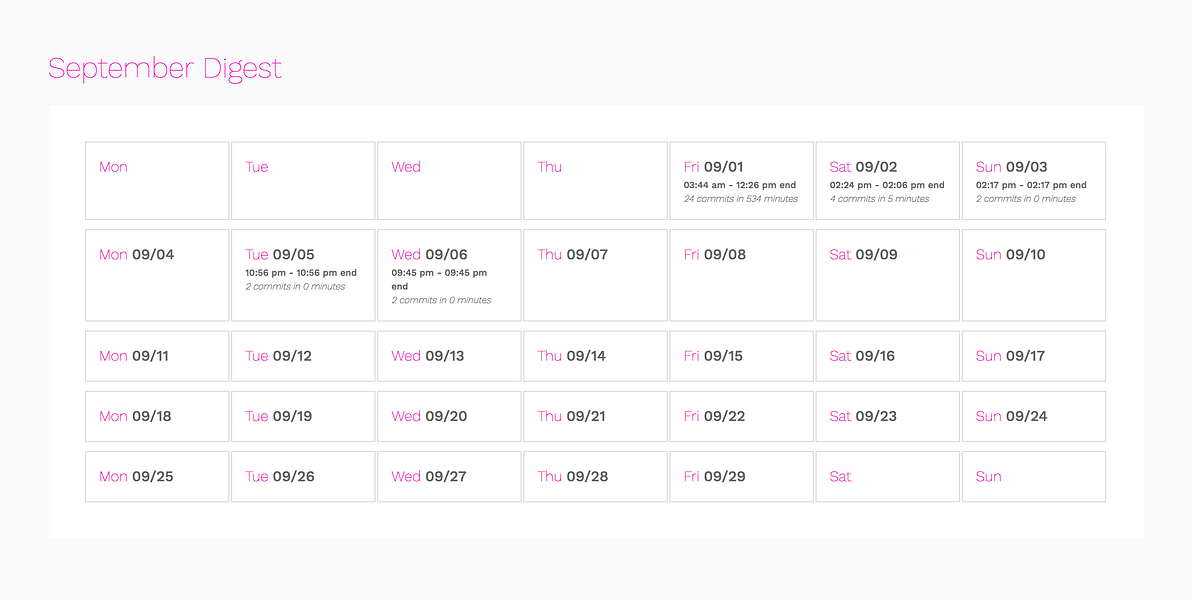This screenshot has width=1192, height=600.
Task: Select the Thu 09/28 date label
Action: pyautogui.click(x=573, y=477)
